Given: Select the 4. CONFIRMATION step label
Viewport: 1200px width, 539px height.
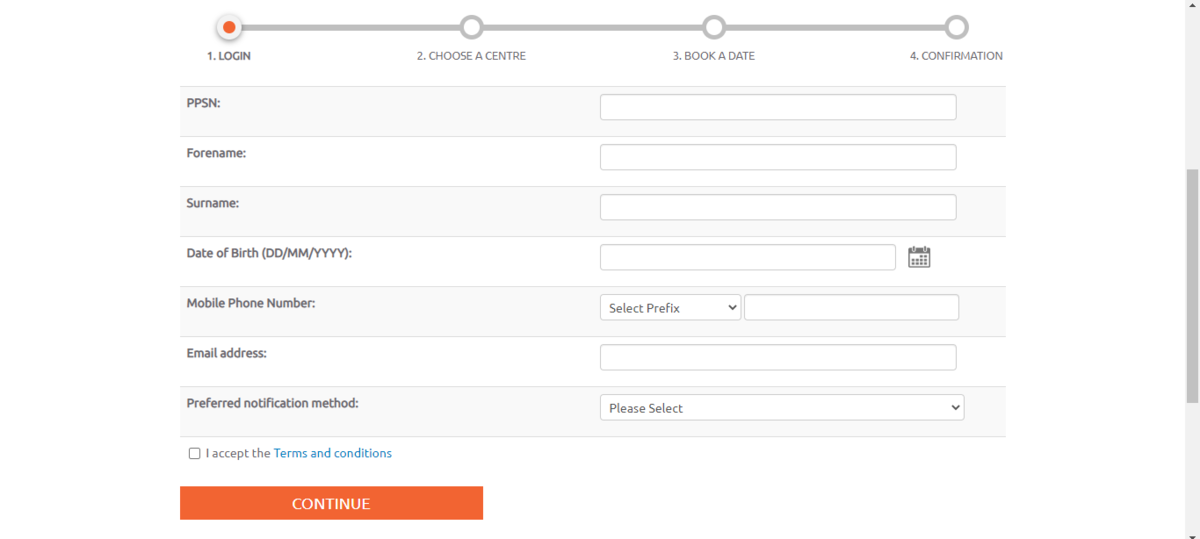Looking at the screenshot, I should coord(956,56).
